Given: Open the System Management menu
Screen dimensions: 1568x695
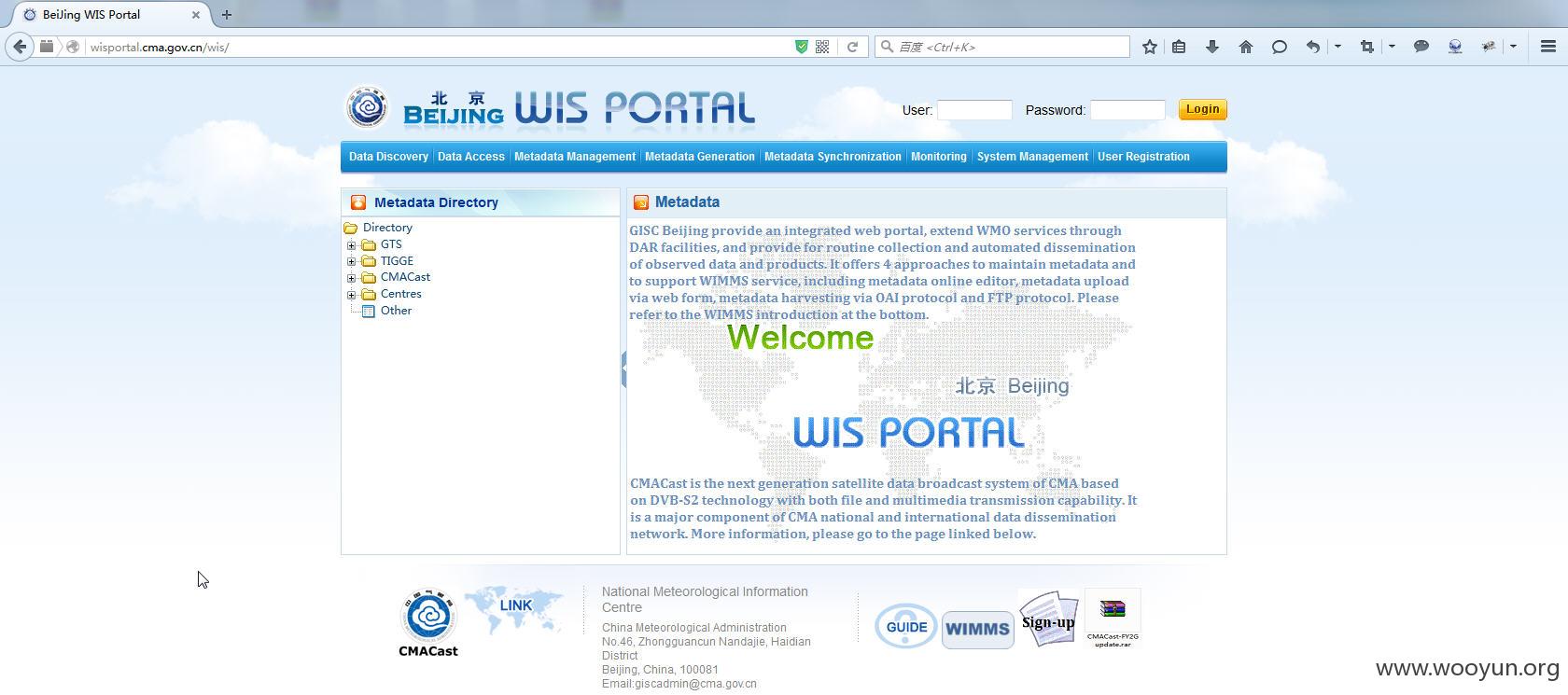Looking at the screenshot, I should click(1032, 157).
